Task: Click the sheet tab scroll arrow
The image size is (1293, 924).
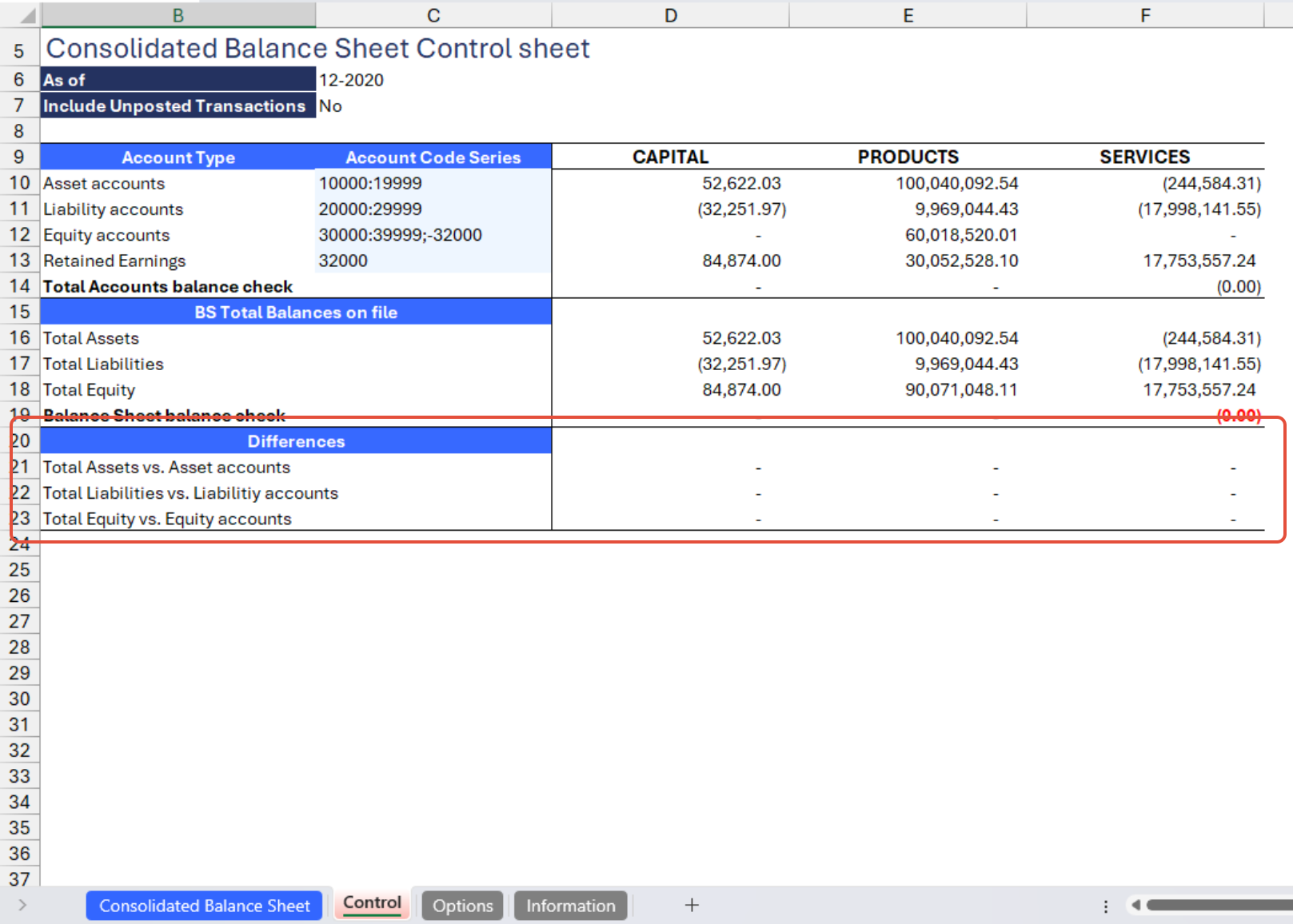Action: click(22, 905)
